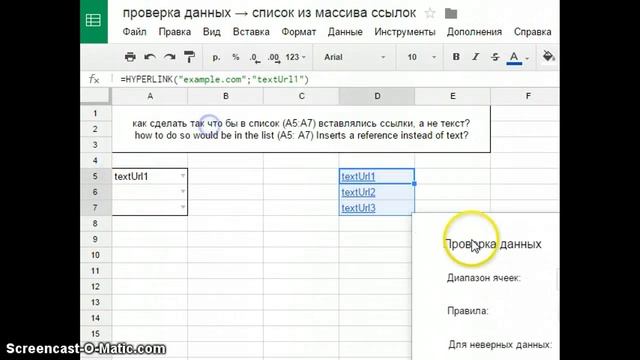Format as currency (р.)

(216, 58)
